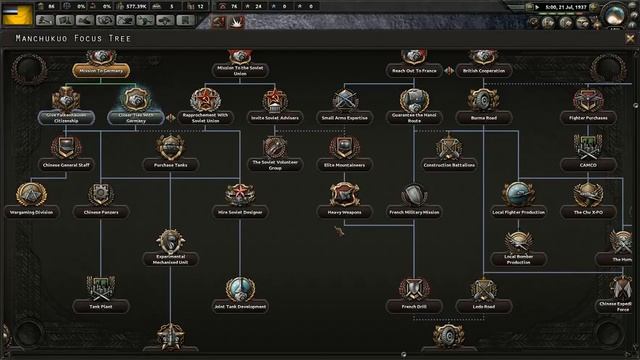Open the Manchukuo flag politics view
The height and width of the screenshot is (360, 640).
[17, 15]
